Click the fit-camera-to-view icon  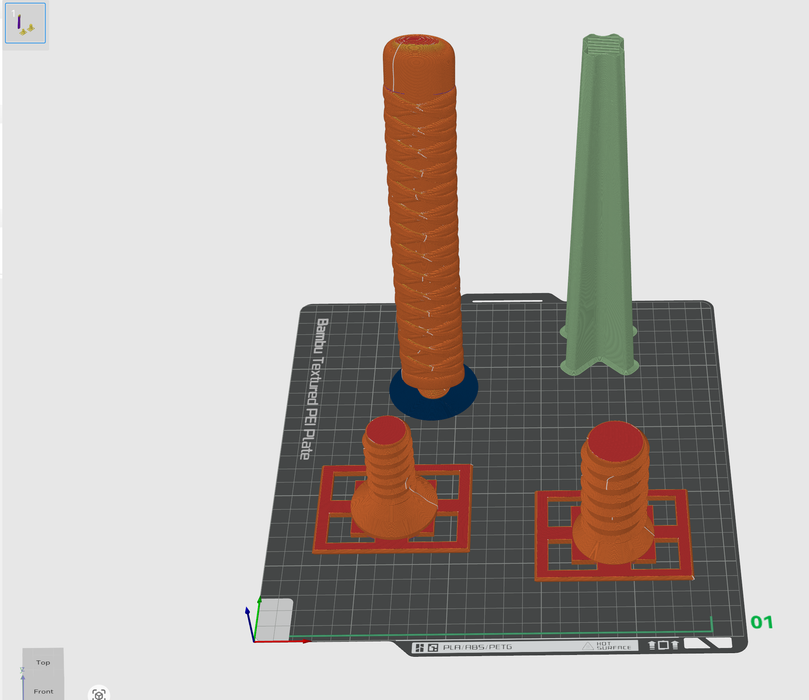pyautogui.click(x=98, y=693)
